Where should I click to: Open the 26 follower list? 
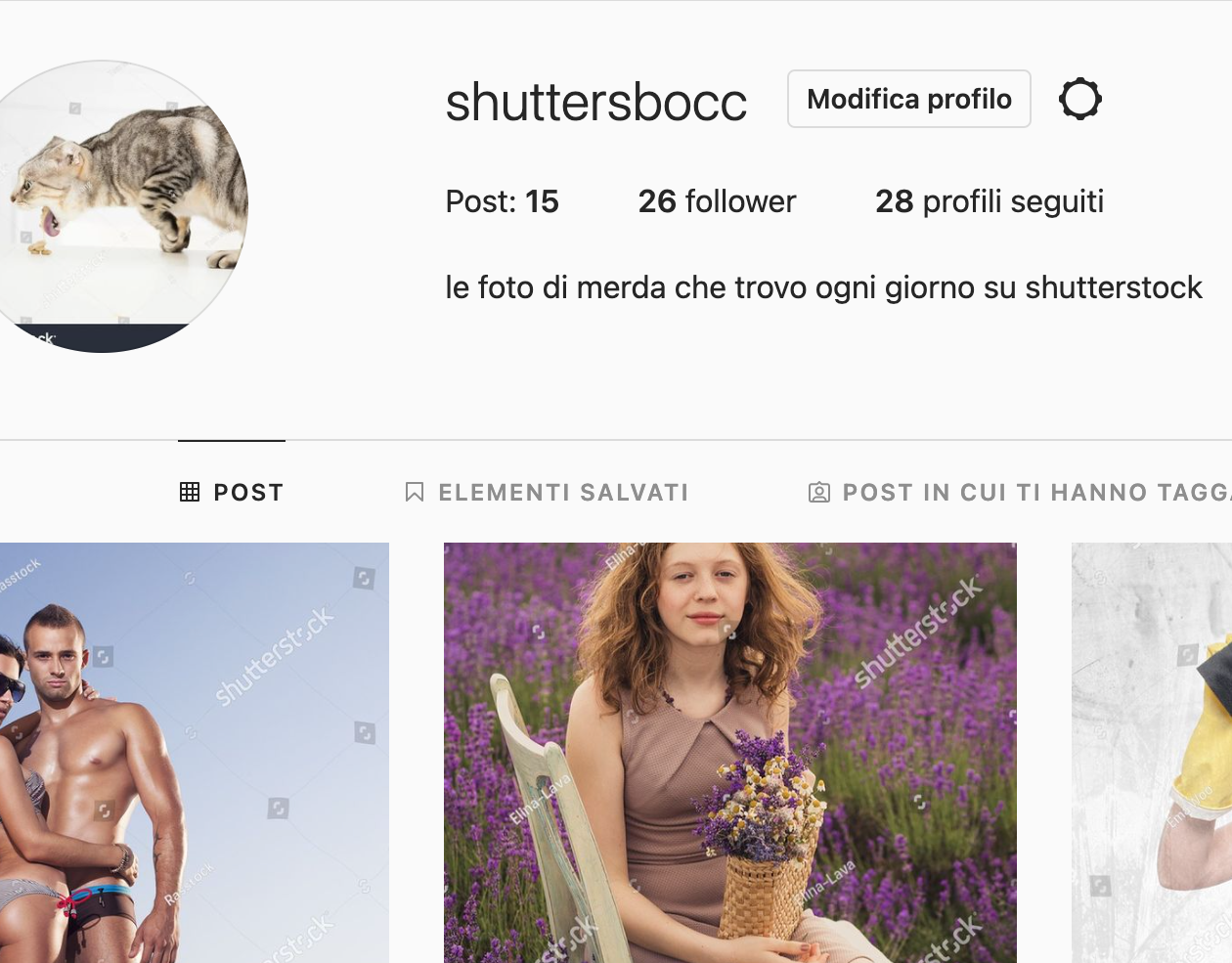(717, 201)
